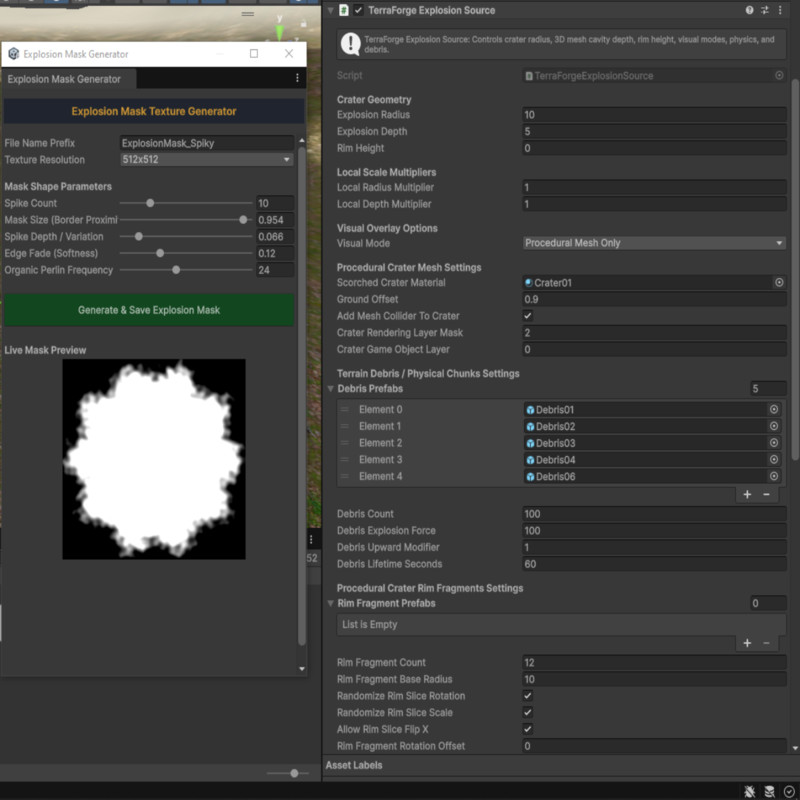This screenshot has width=800, height=800.
Task: Open the scene panel vertical dots menu
Action: [311, 540]
